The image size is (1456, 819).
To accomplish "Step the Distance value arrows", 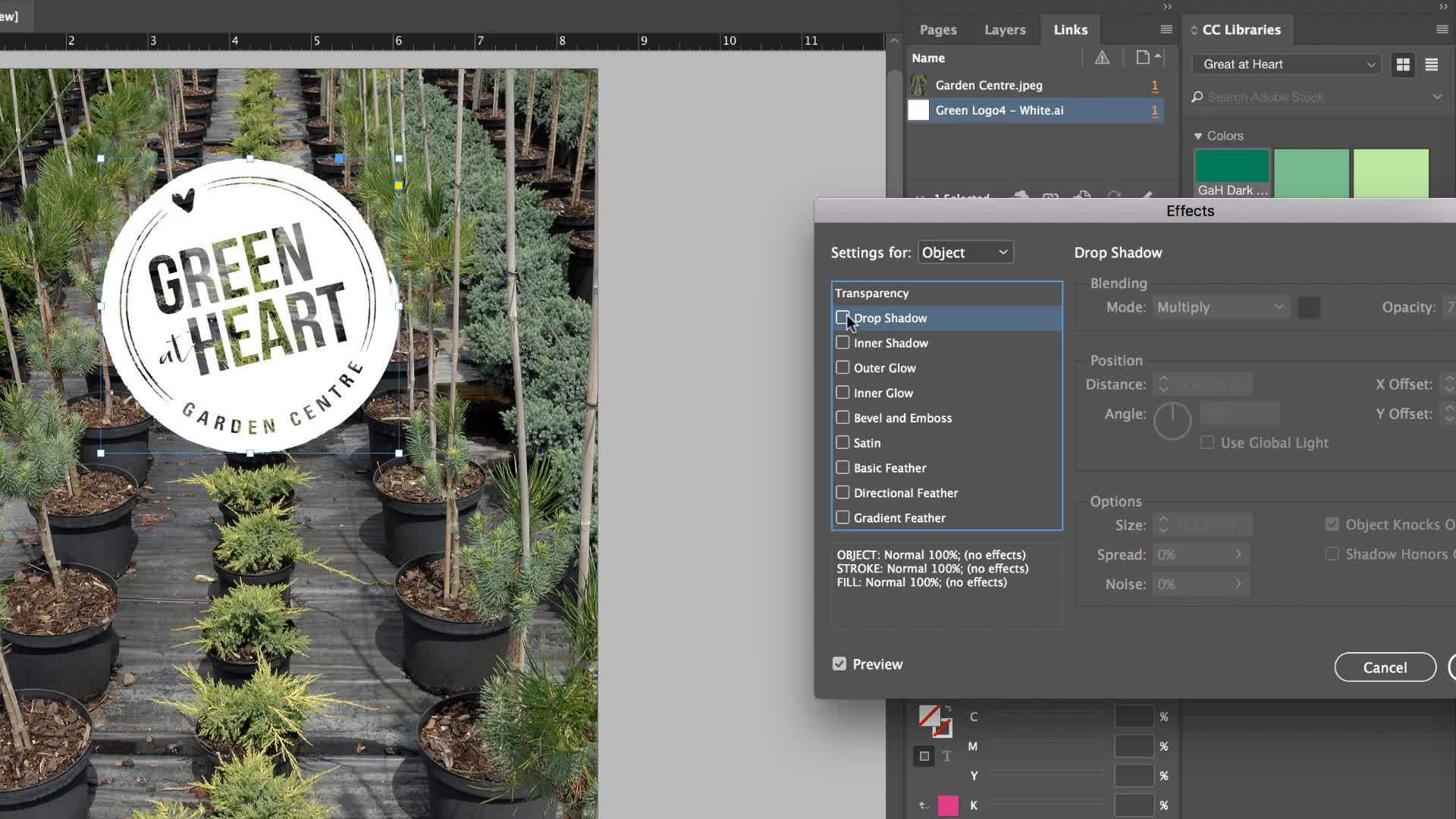I will coord(1163,384).
